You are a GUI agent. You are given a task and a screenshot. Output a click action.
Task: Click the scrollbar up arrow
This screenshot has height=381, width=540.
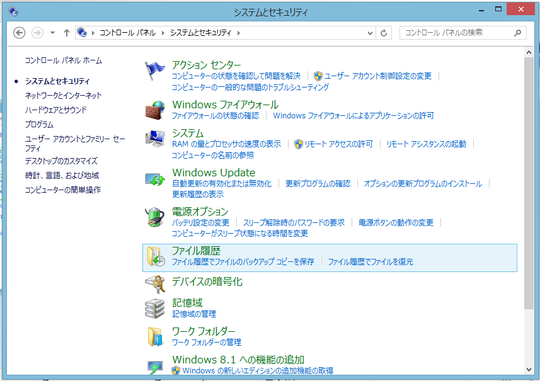529,53
